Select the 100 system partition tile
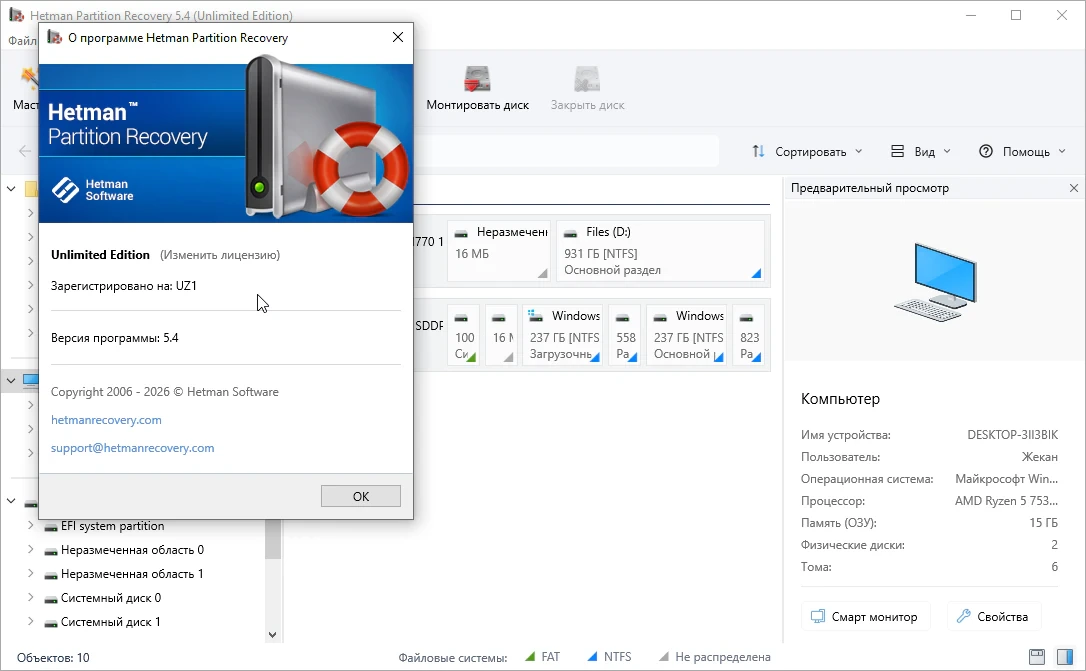The width and height of the screenshot is (1086, 671). 463,334
